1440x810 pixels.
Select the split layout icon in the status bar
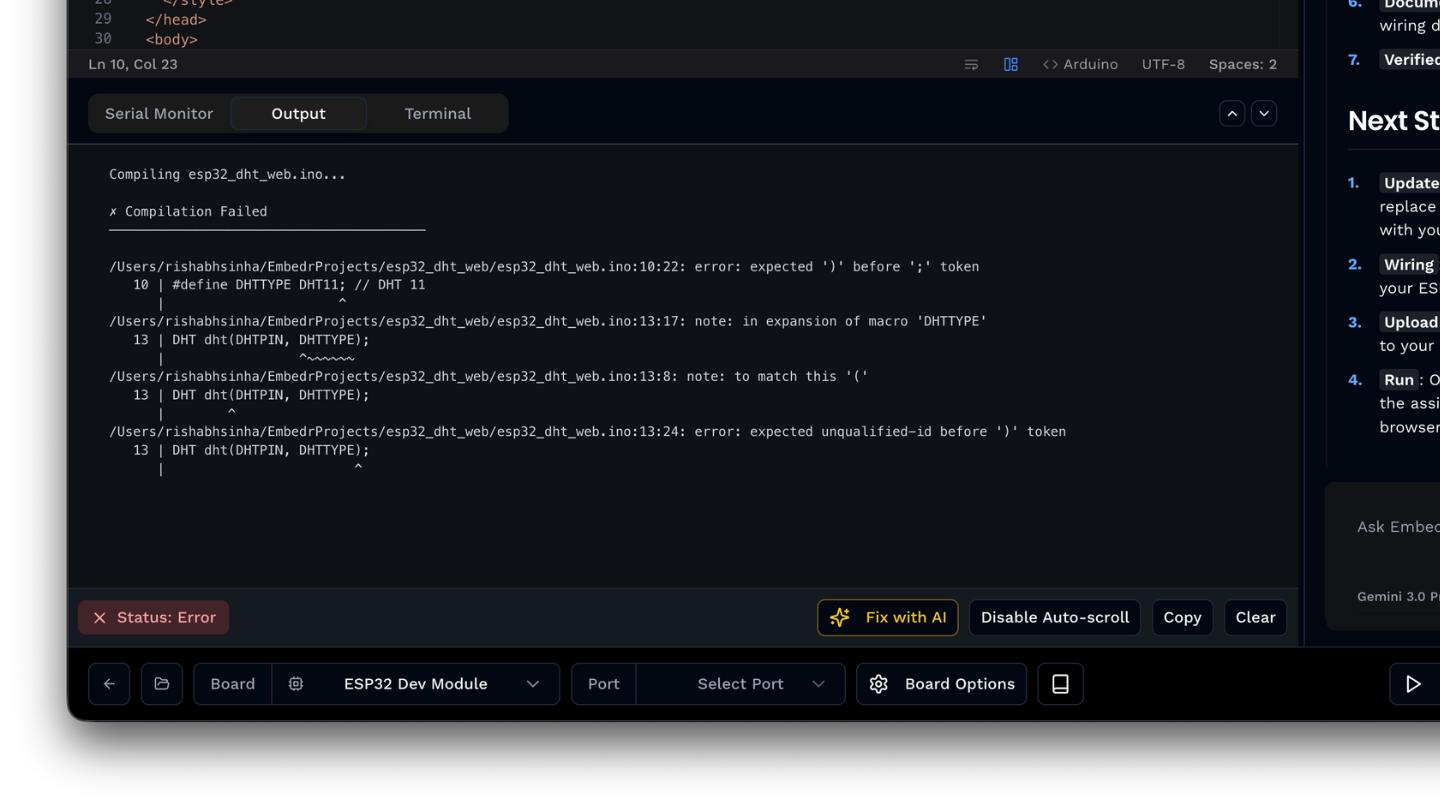(x=1011, y=64)
